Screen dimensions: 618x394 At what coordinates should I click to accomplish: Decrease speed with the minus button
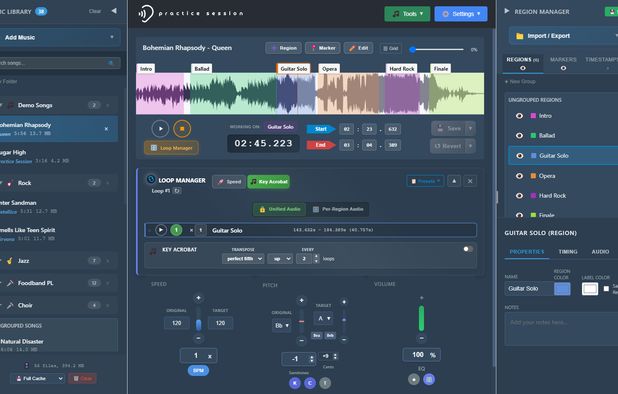click(x=198, y=338)
